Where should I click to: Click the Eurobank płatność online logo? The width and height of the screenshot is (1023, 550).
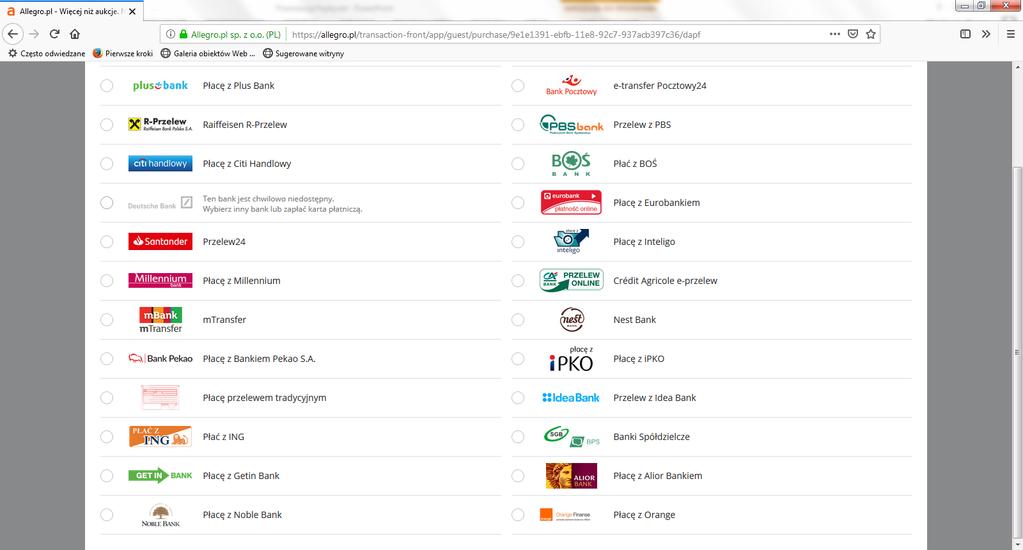571,202
